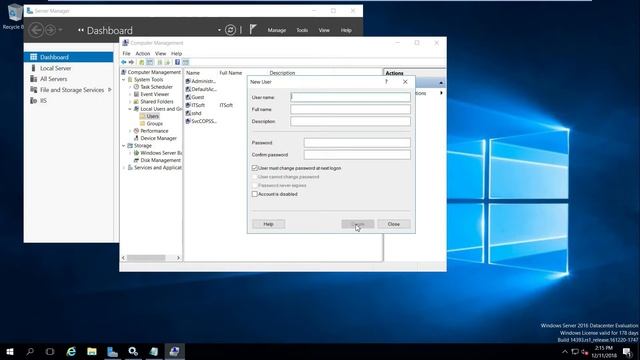The width and height of the screenshot is (640, 360).
Task: Sort by the Full Name column header
Action: click(x=231, y=73)
